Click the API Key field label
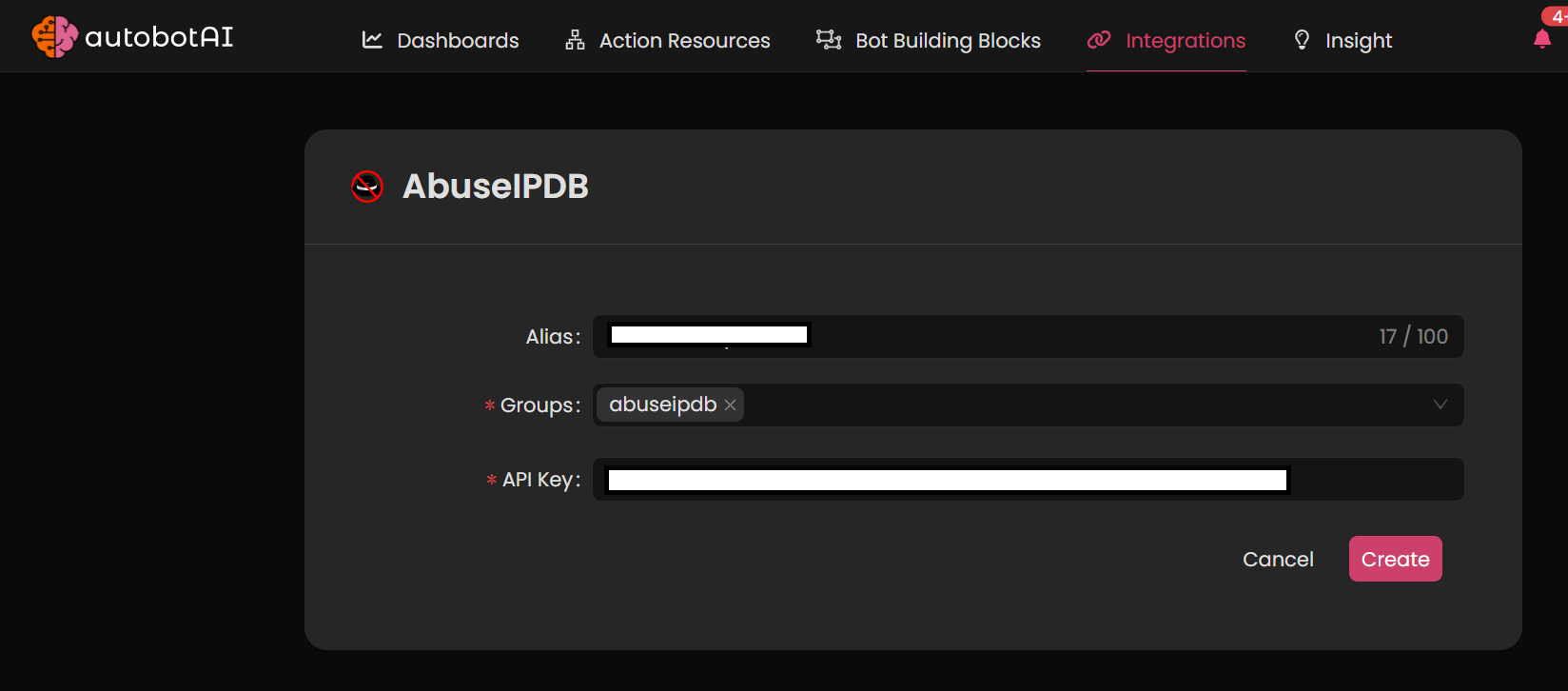1568x691 pixels. click(541, 480)
